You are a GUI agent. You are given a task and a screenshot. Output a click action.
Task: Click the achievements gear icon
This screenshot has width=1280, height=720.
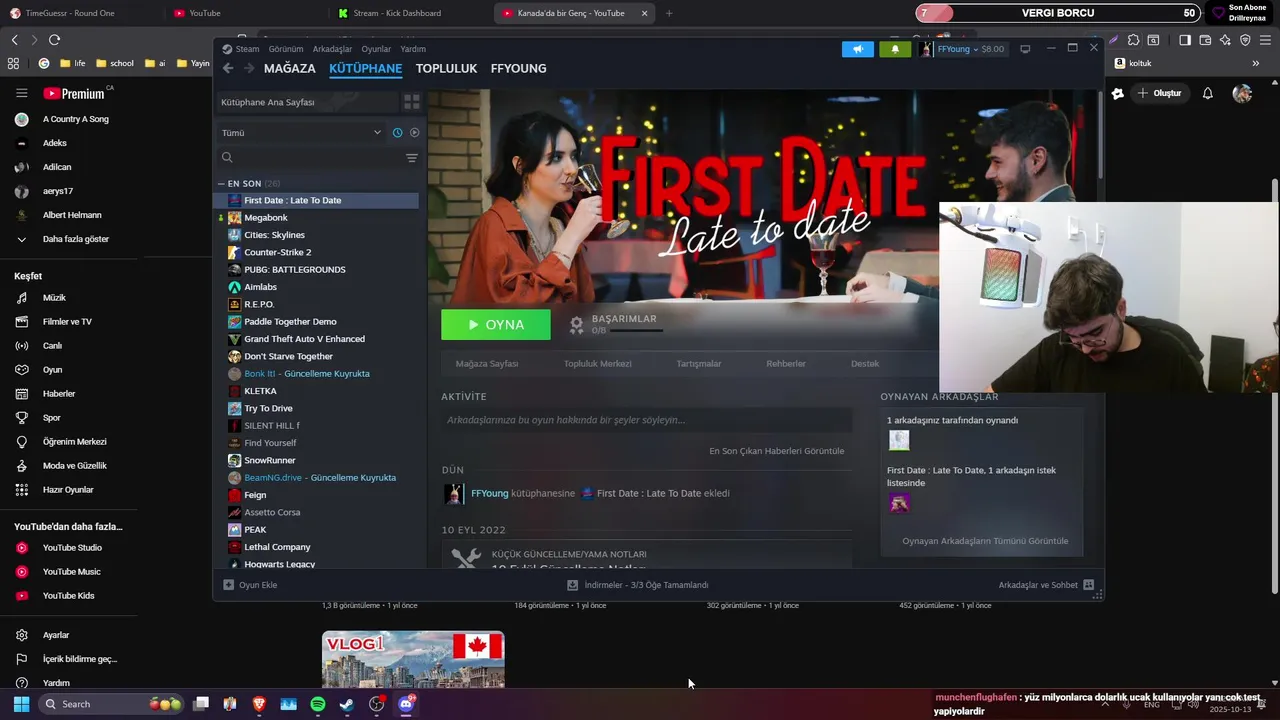click(576, 324)
